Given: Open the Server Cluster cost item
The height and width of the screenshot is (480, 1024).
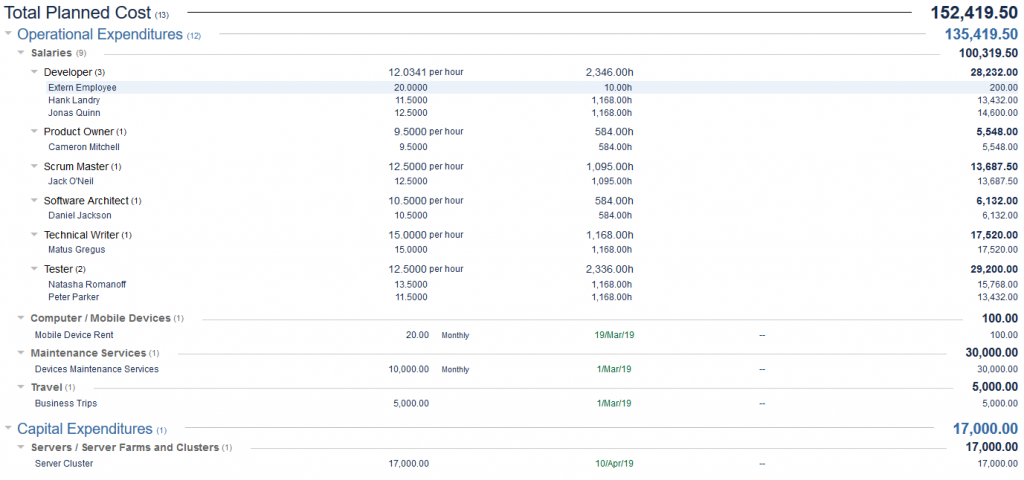Looking at the screenshot, I should (64, 463).
